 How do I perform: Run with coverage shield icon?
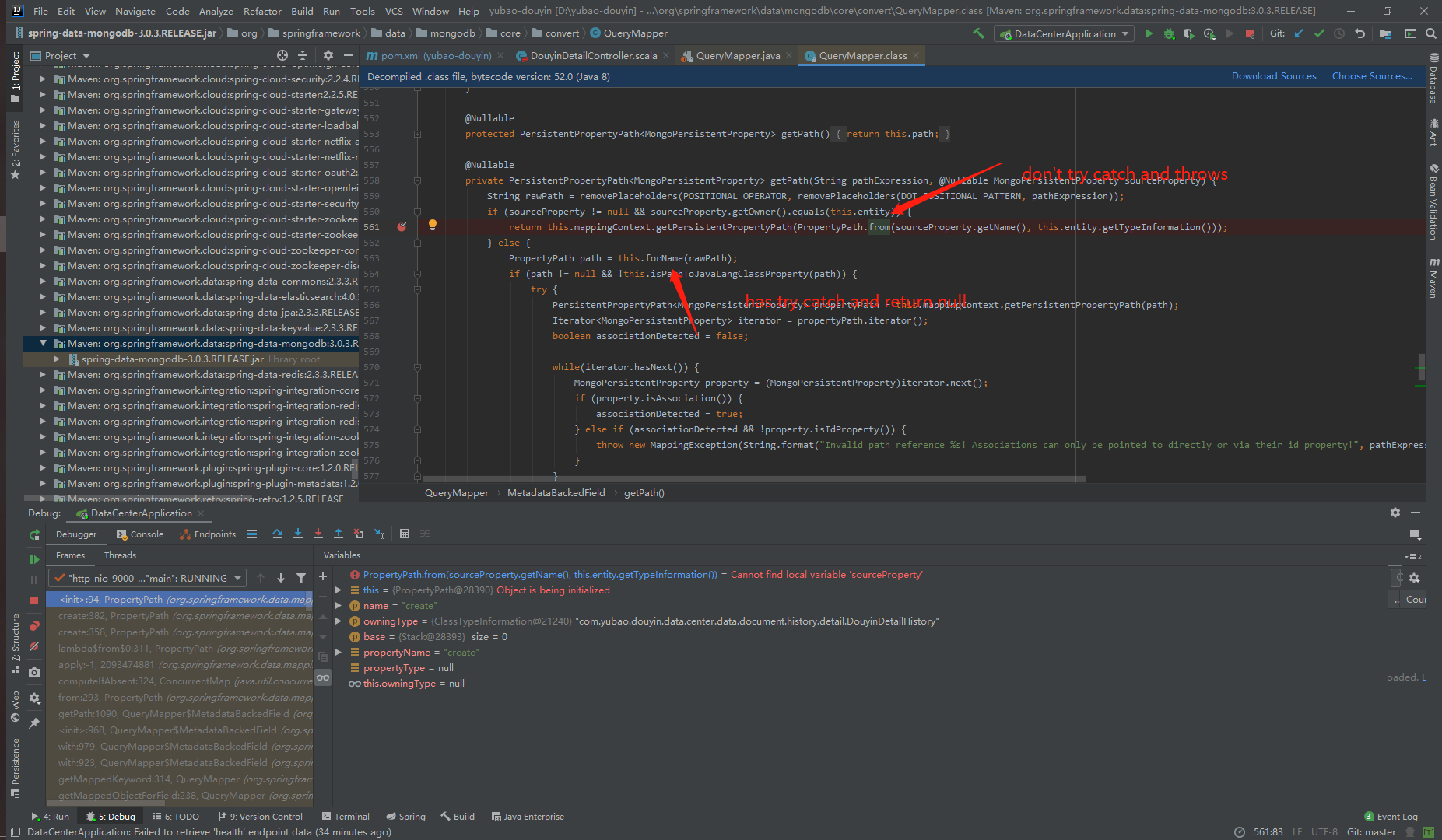(x=1189, y=33)
